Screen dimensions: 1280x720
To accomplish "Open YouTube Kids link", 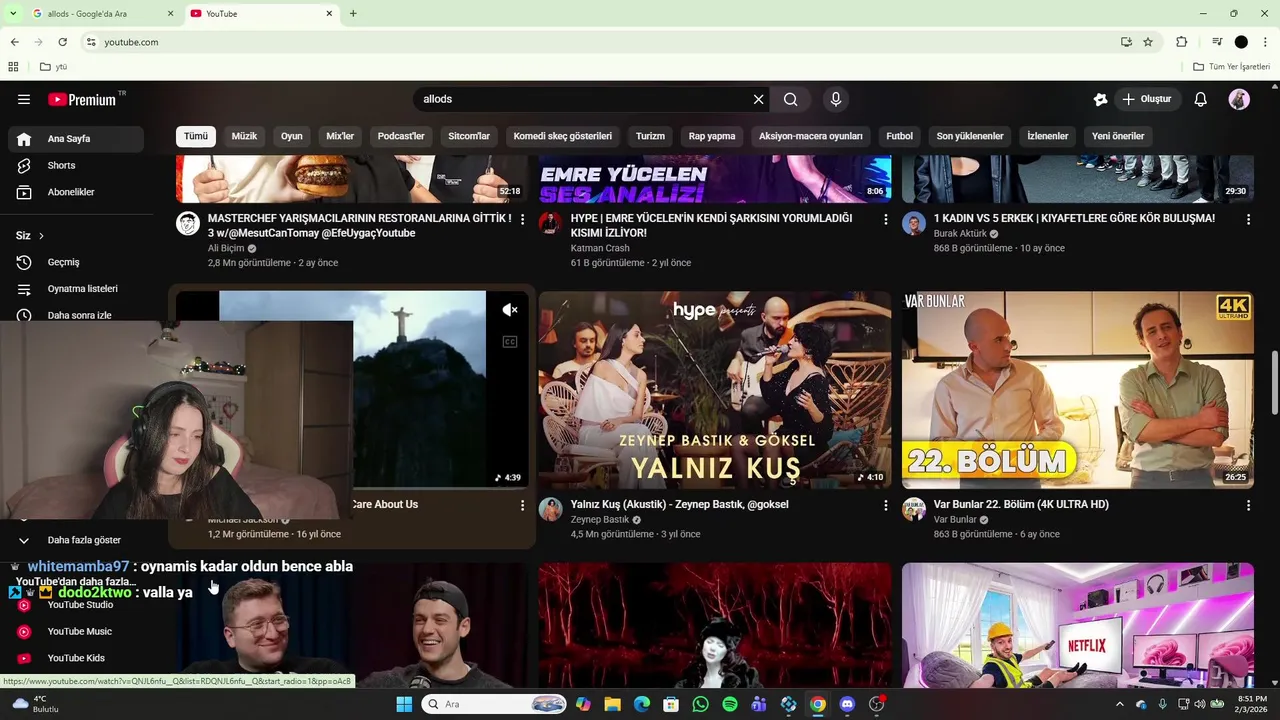I will coord(76,658).
